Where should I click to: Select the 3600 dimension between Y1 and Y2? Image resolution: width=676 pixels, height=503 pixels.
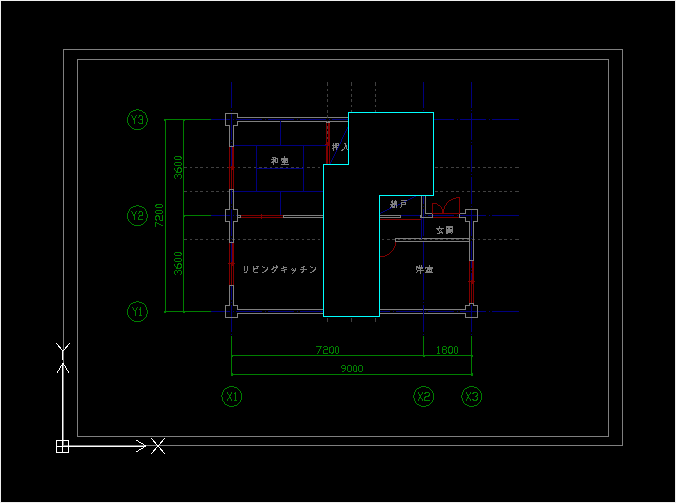pos(178,263)
